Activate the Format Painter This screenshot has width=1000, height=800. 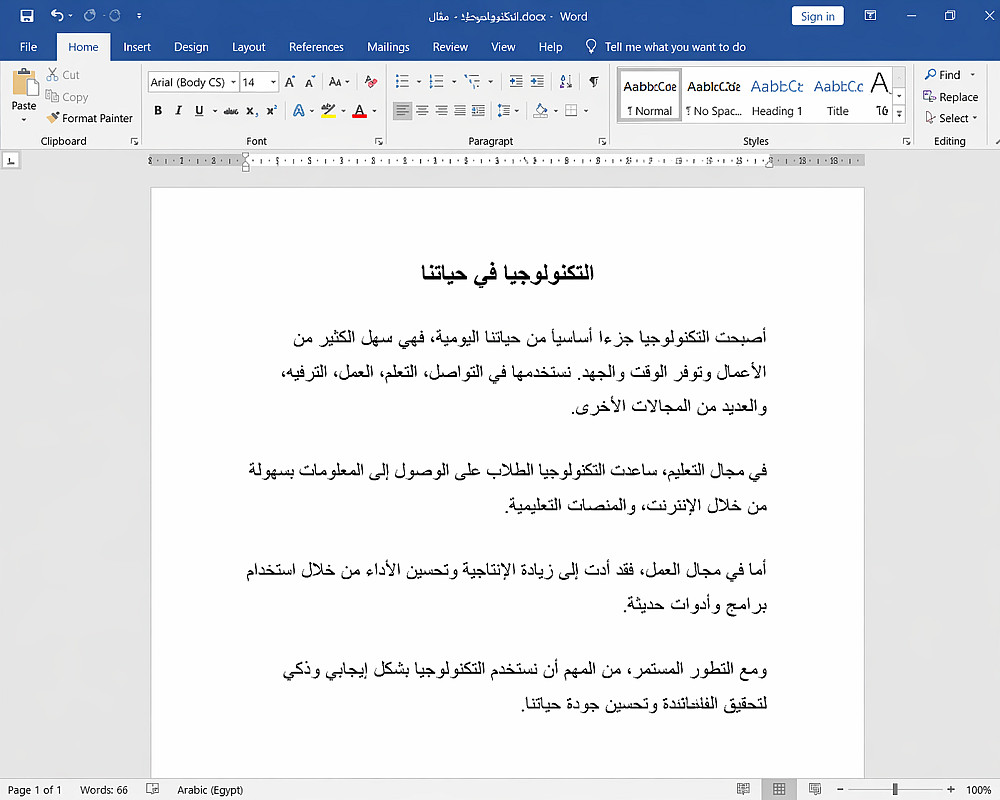(89, 118)
